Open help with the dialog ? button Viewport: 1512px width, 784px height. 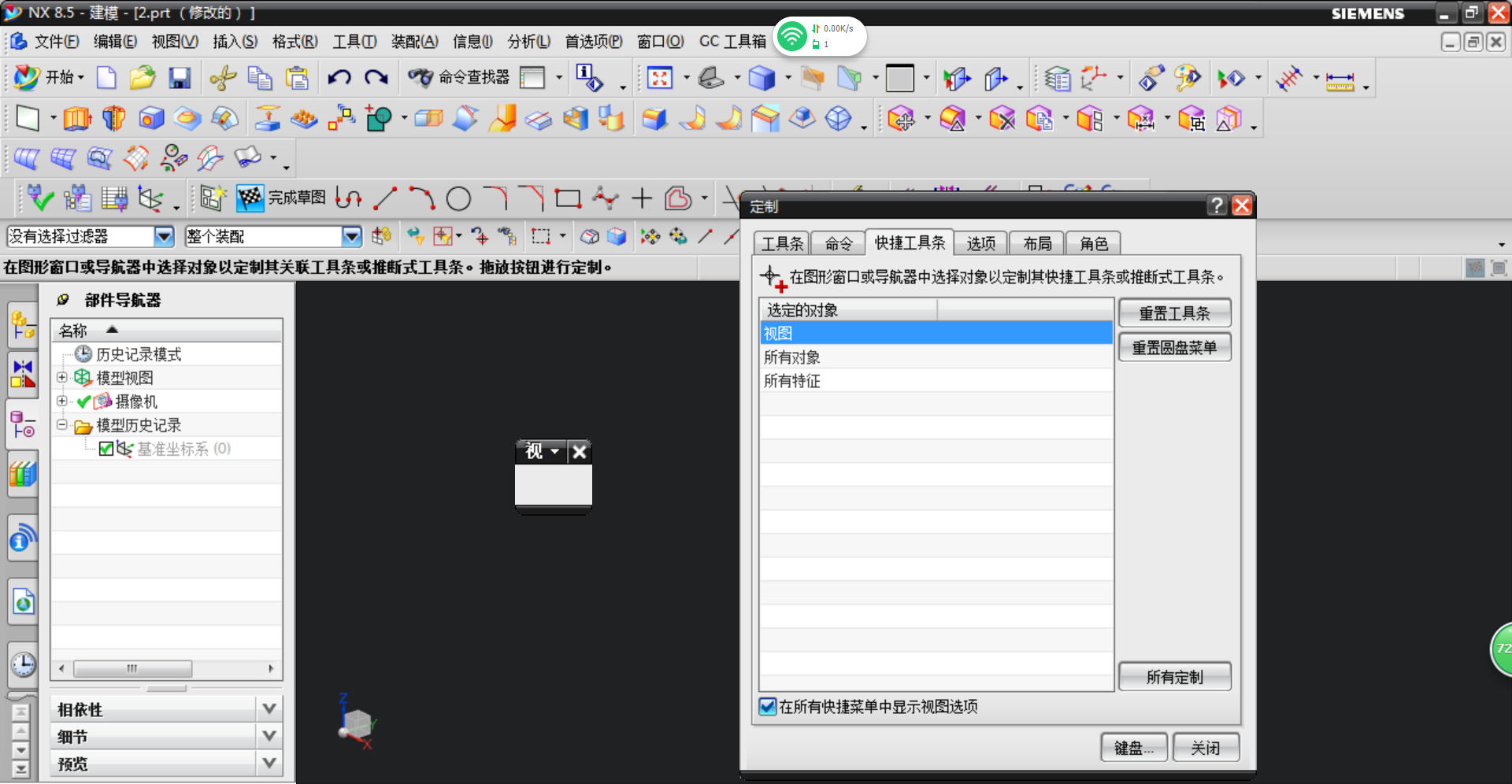tap(1217, 205)
